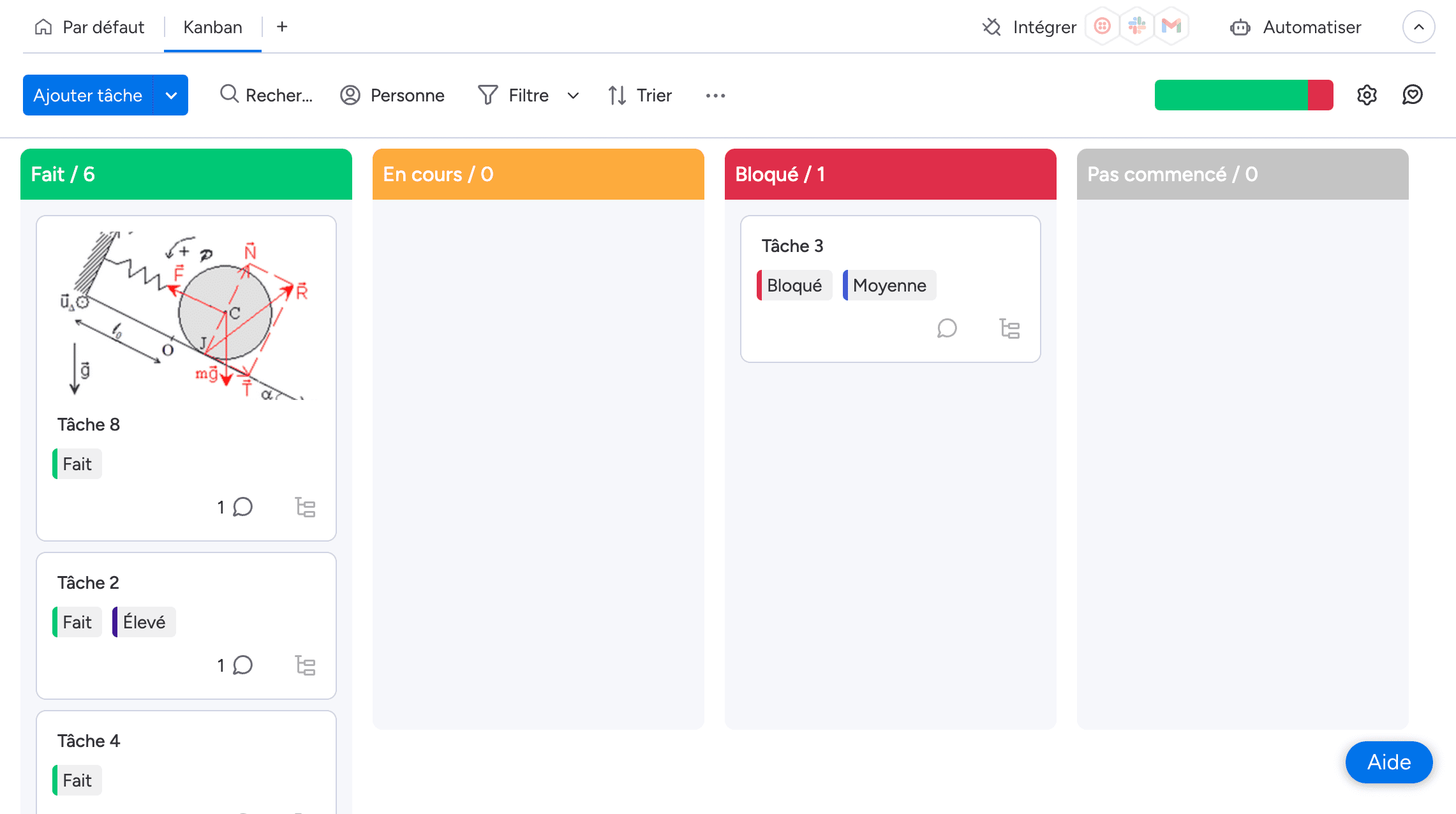Click the Fait / 6 column header
This screenshot has width=1456, height=814.
pyautogui.click(x=186, y=174)
